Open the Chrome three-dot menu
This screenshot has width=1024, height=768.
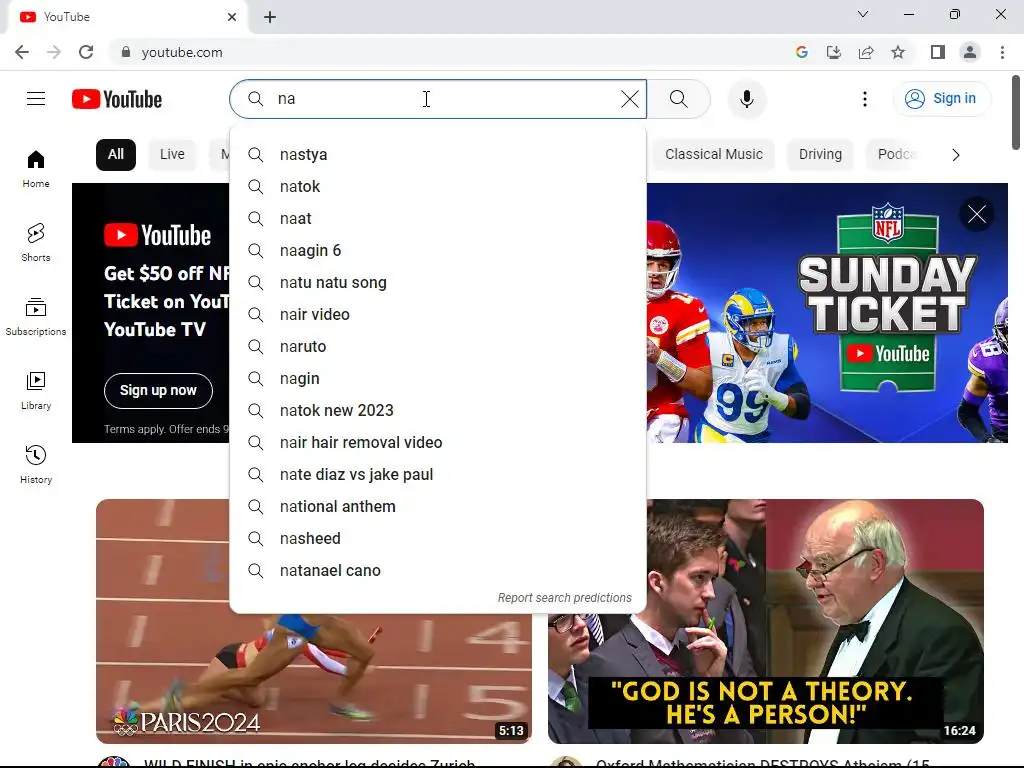click(x=1002, y=52)
